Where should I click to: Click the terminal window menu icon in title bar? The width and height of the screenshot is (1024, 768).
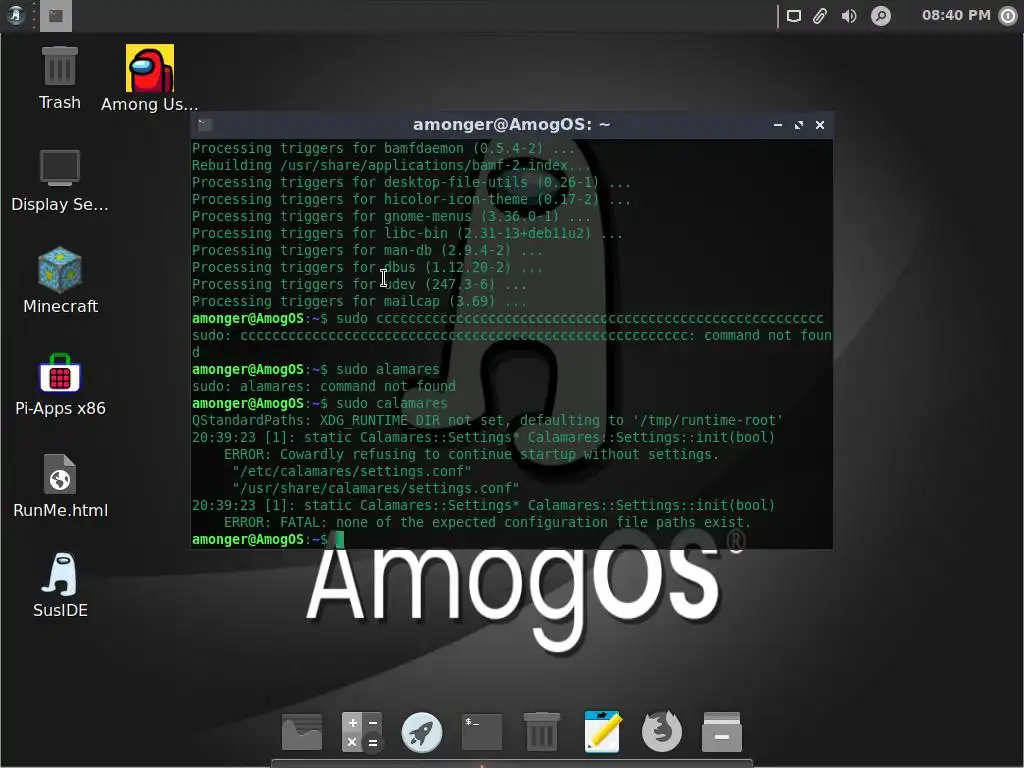click(x=204, y=124)
